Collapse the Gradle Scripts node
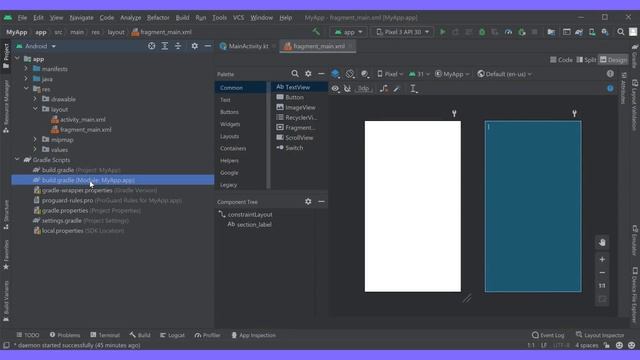Image resolution: width=640 pixels, height=360 pixels. 17,160
